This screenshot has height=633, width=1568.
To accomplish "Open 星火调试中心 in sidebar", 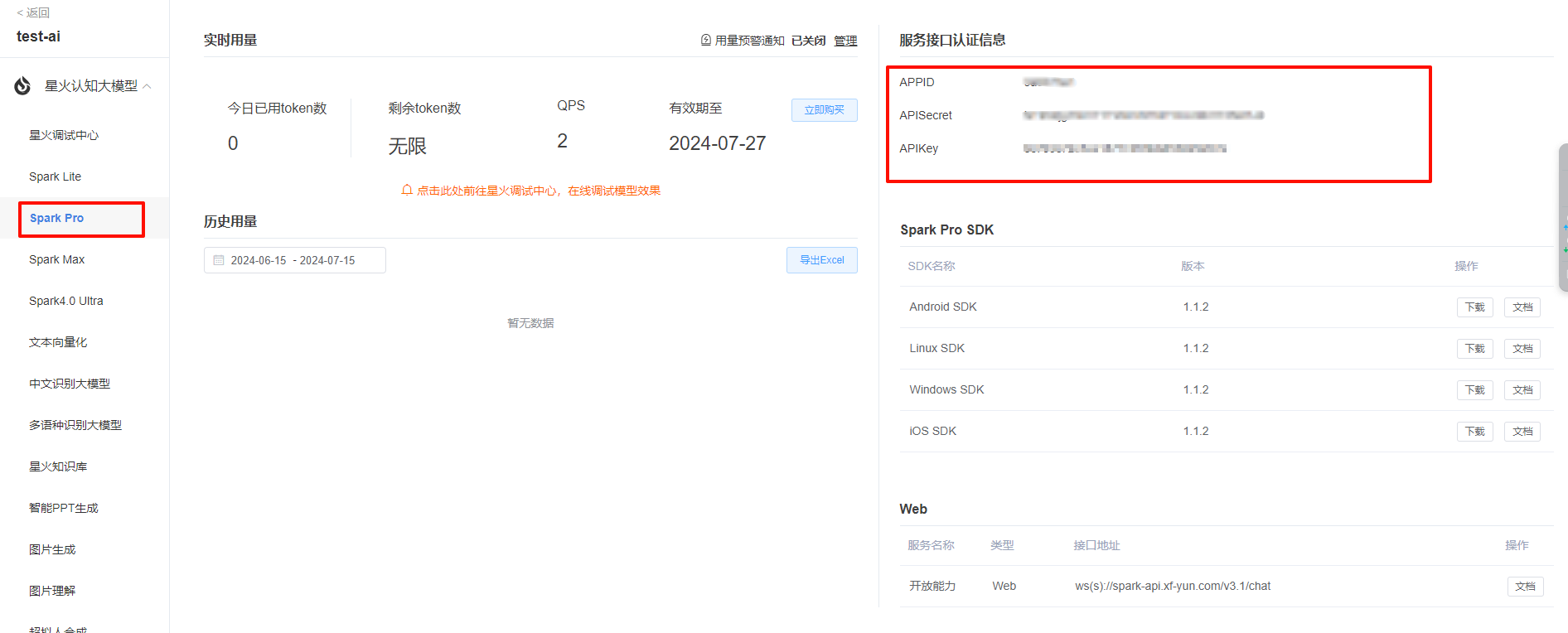I will [x=64, y=135].
